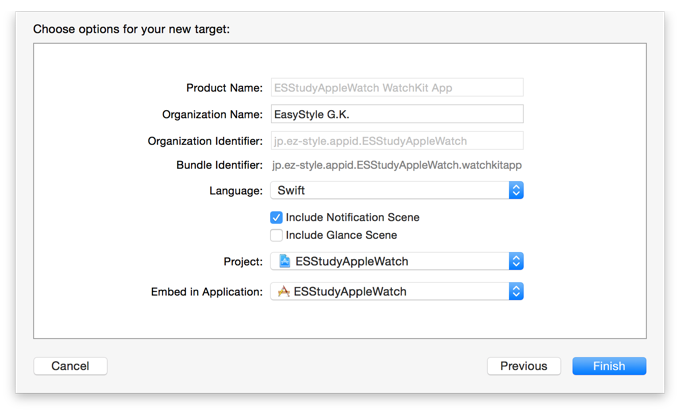The height and width of the screenshot is (412, 680).
Task: Click the Finish button
Action: (609, 366)
